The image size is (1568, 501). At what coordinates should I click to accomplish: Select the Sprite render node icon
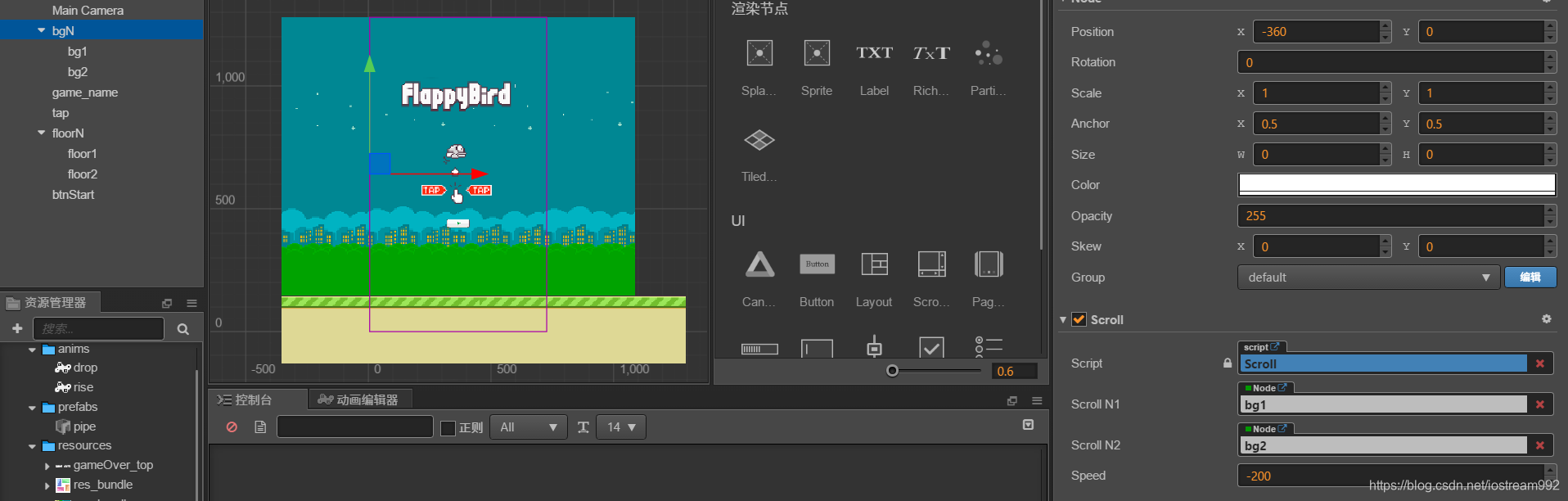pos(817,53)
